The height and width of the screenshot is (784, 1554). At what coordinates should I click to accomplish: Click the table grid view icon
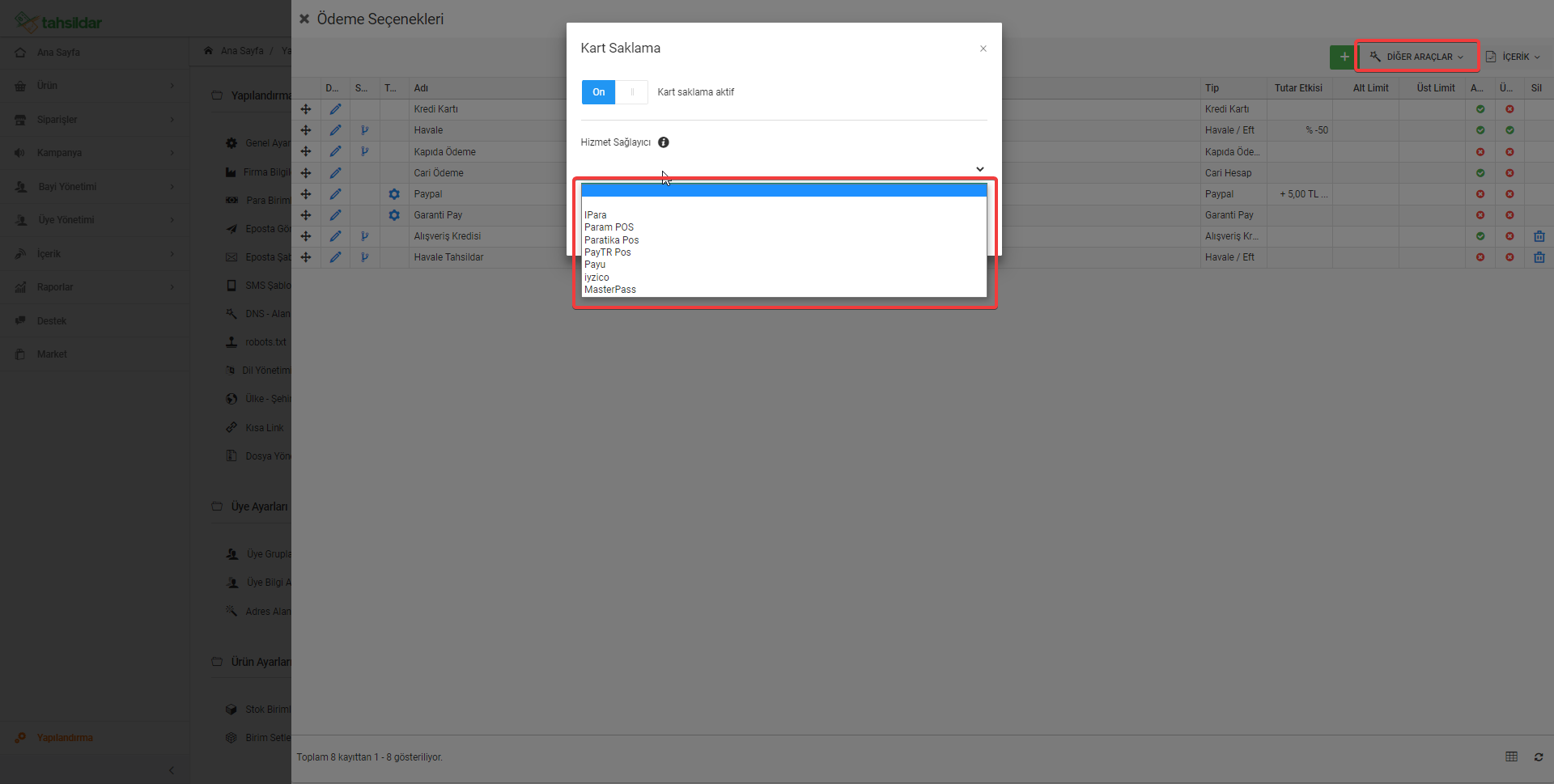point(1511,756)
